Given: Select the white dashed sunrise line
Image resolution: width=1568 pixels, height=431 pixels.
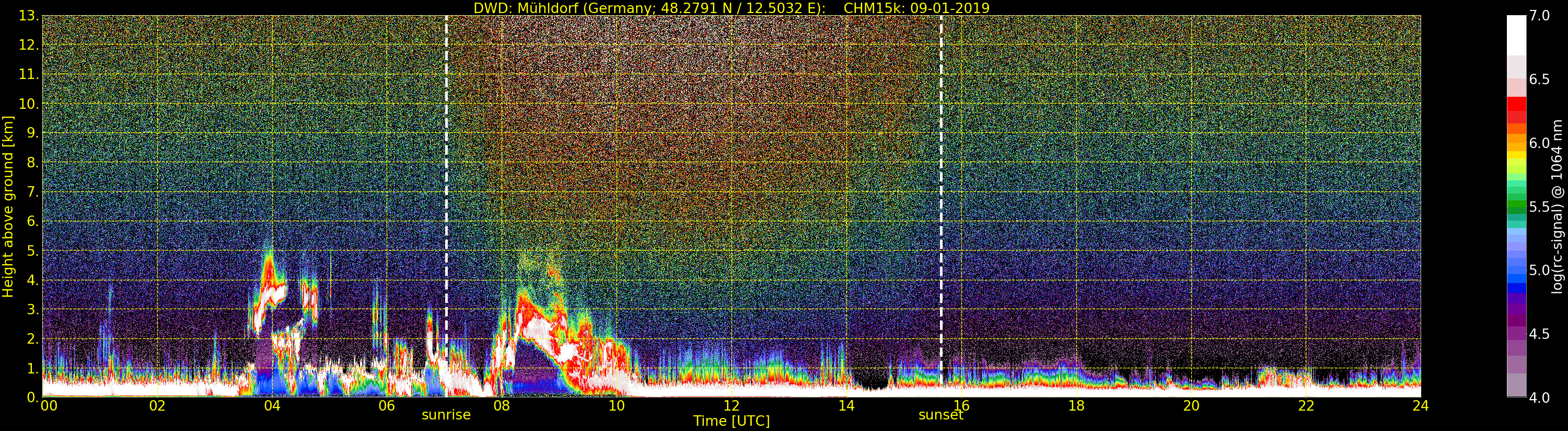Looking at the screenshot, I should point(446,206).
